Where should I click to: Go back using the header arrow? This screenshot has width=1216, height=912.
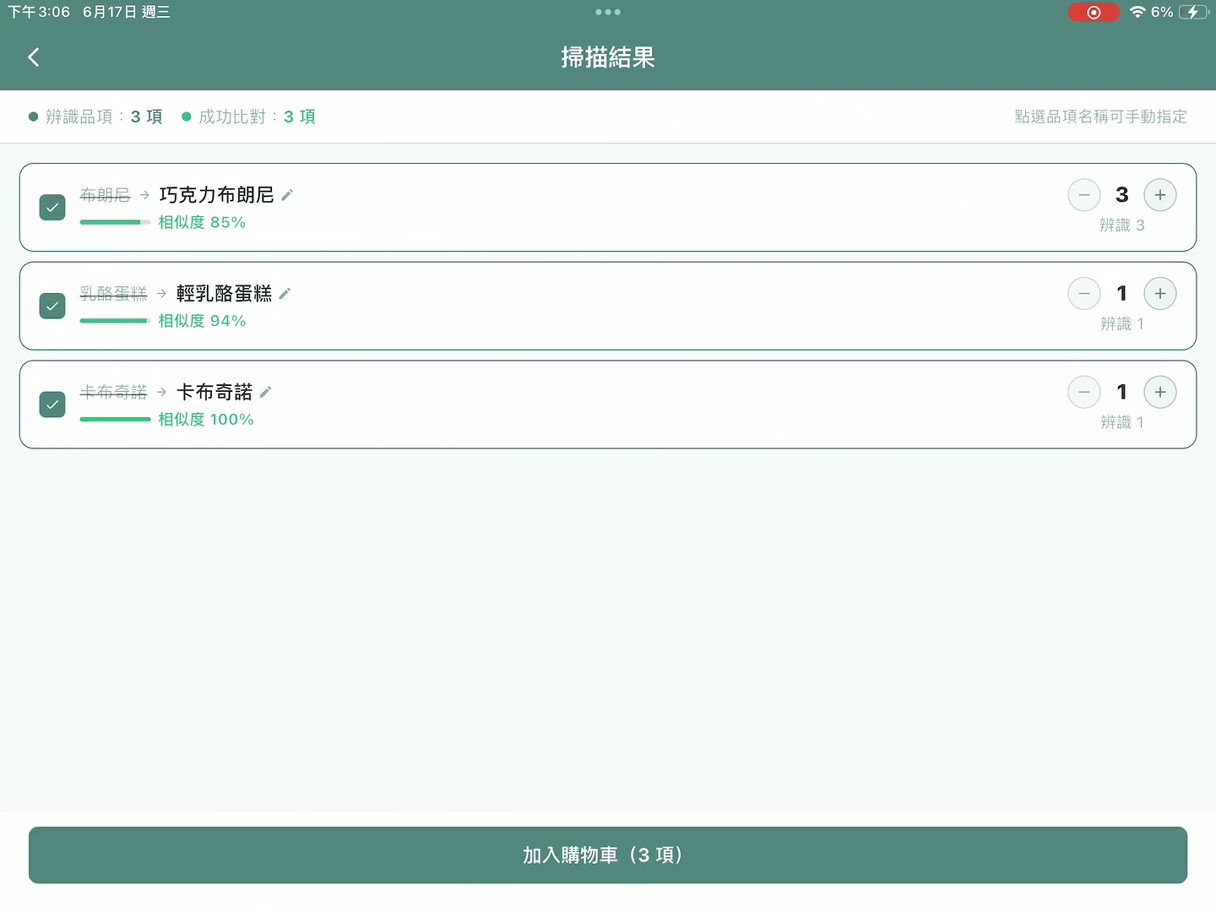34,57
